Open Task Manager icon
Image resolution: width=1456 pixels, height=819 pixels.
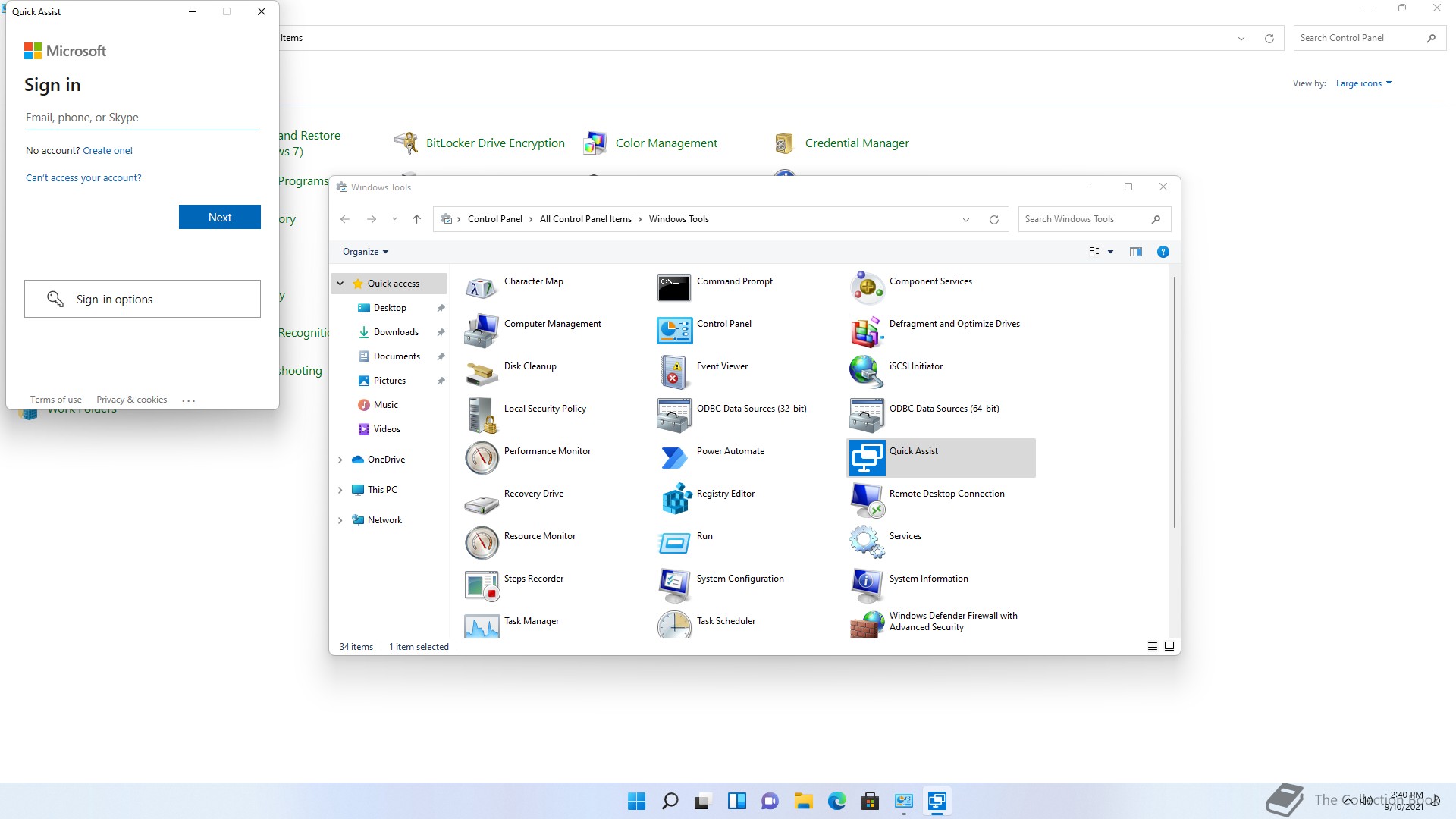click(482, 625)
